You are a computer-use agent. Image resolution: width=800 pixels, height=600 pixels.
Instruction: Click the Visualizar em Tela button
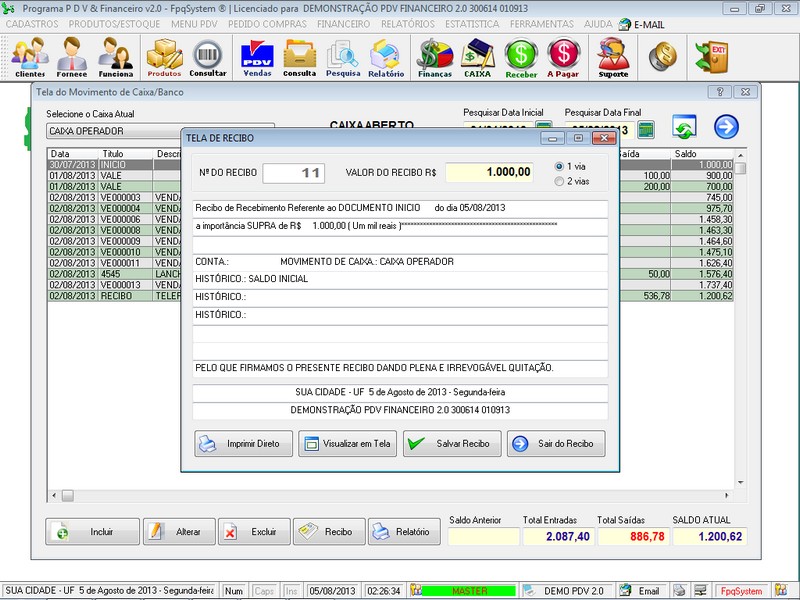pos(348,443)
